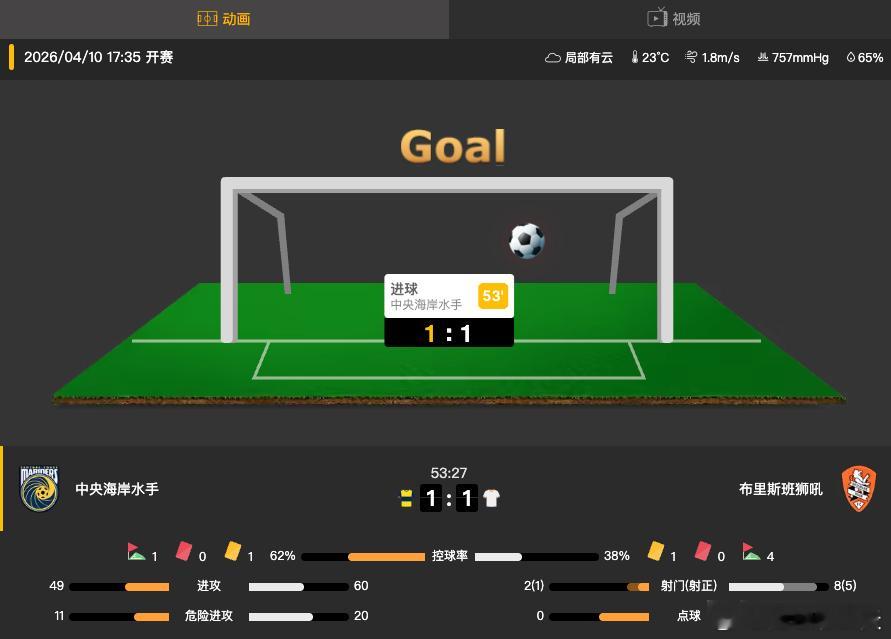Click the away team yellow card icon

tap(656, 551)
